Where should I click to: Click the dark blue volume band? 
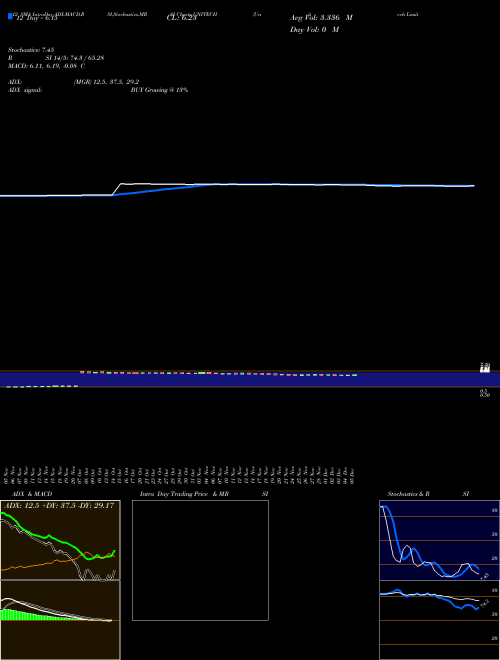click(x=250, y=379)
